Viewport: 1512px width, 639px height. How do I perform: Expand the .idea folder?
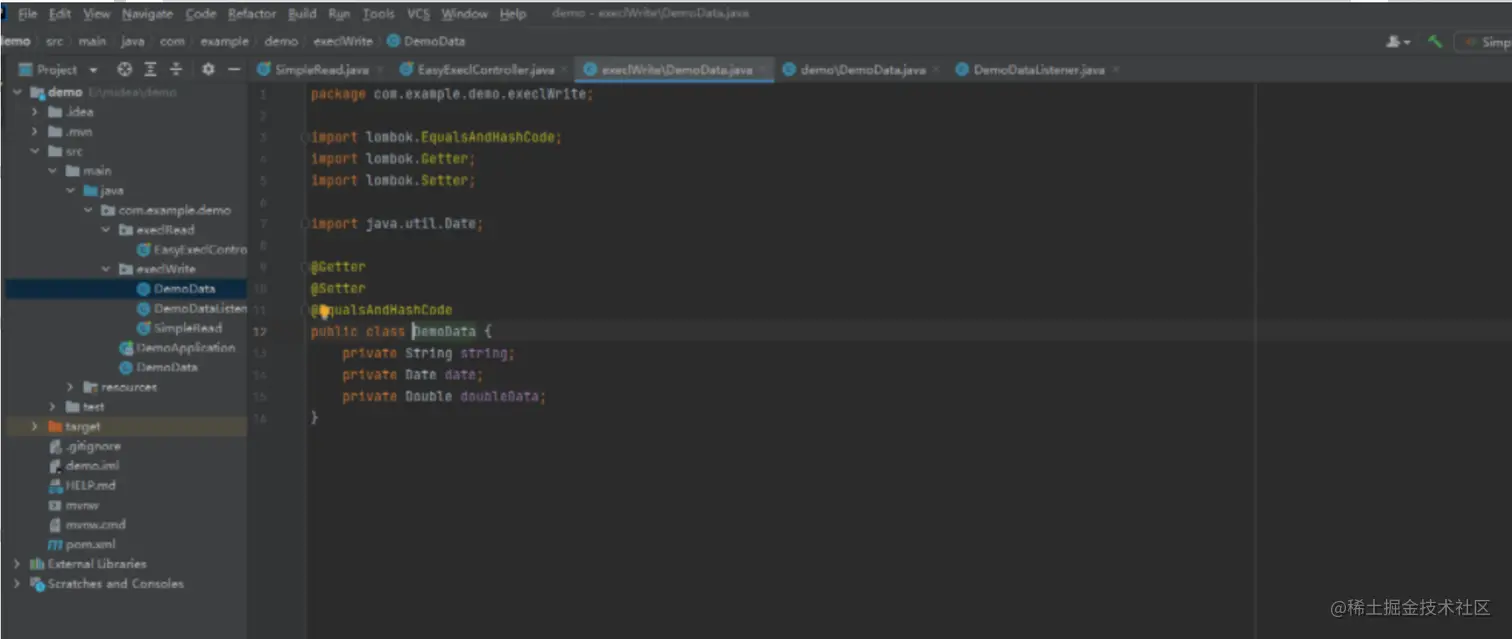34,112
